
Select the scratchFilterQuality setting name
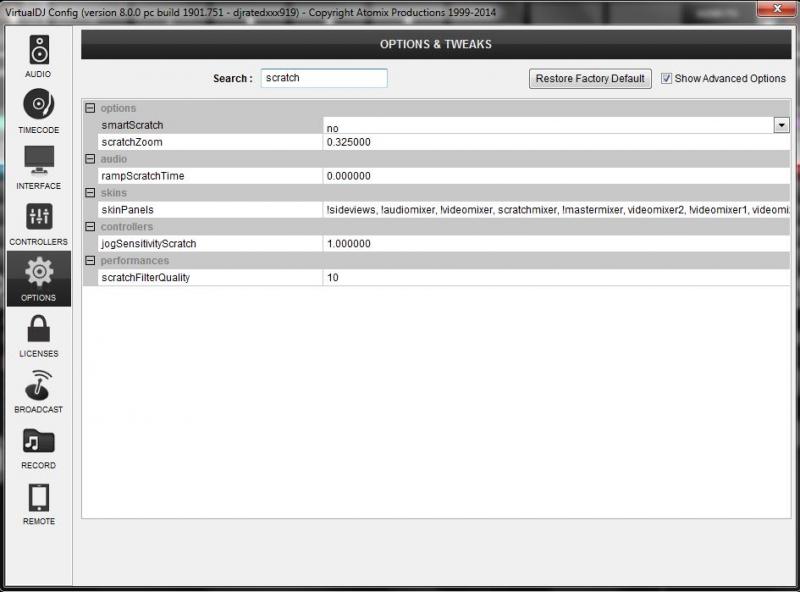pos(145,278)
